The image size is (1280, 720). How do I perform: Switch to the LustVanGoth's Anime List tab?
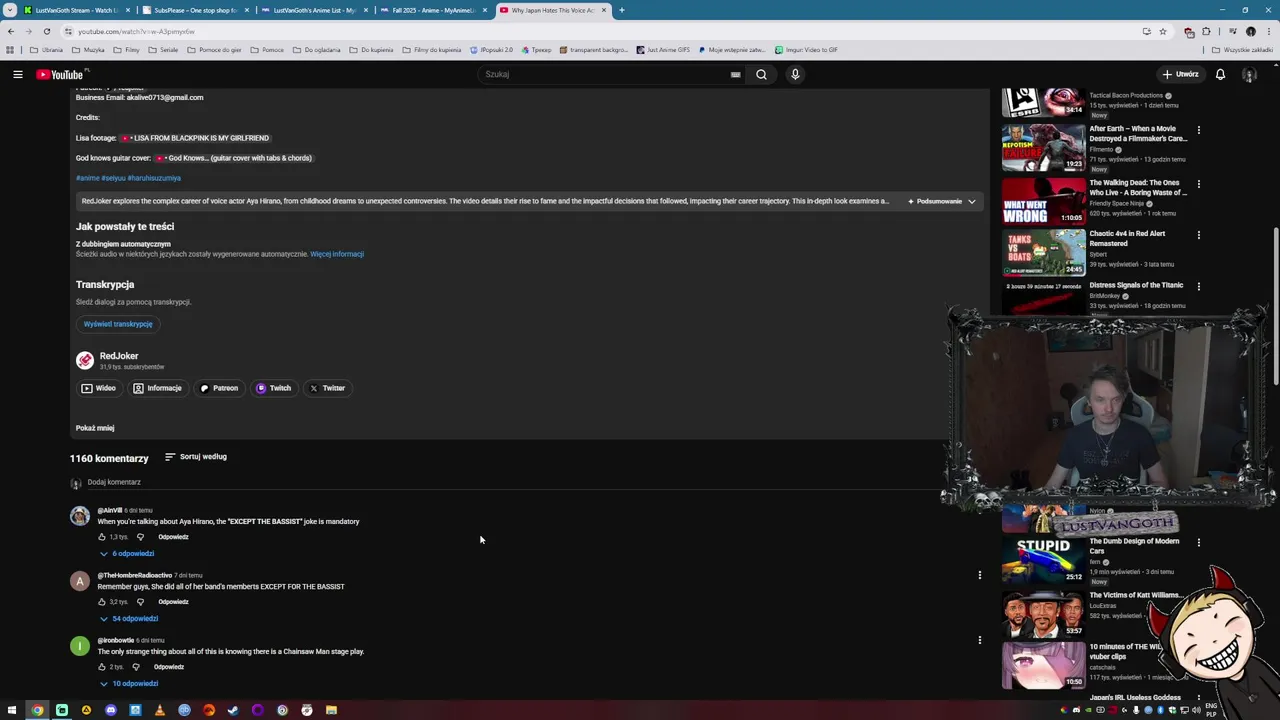pos(314,10)
